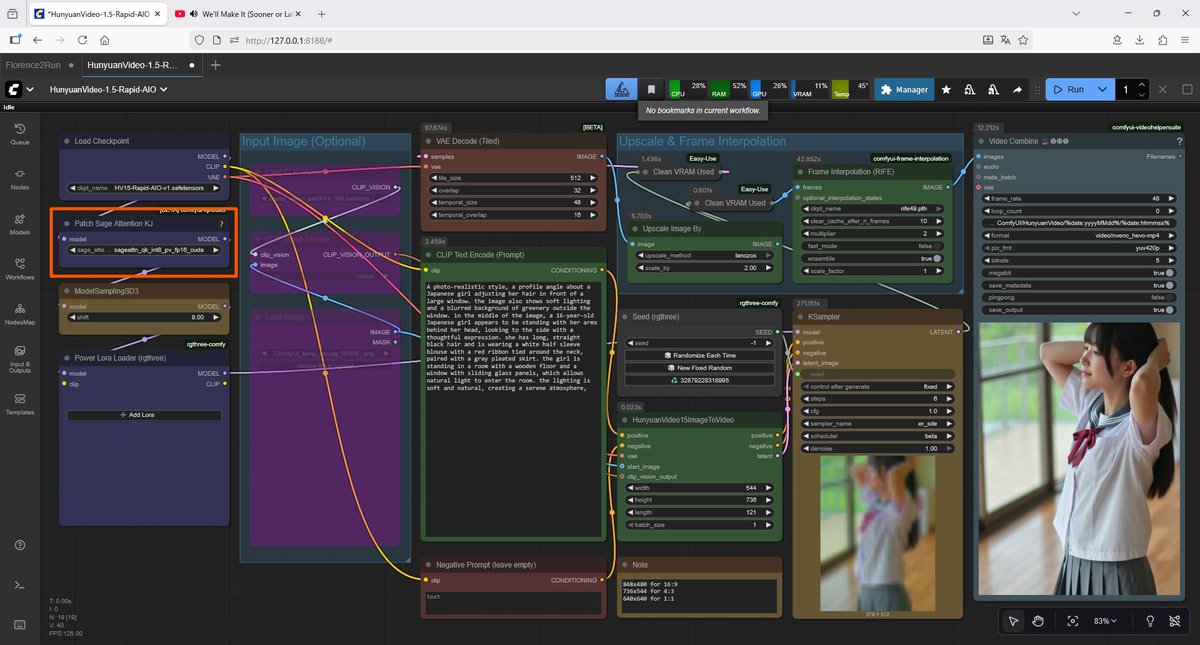Click the star favorites icon in toolbar
Screen dimensions: 1200x645
[946, 89]
